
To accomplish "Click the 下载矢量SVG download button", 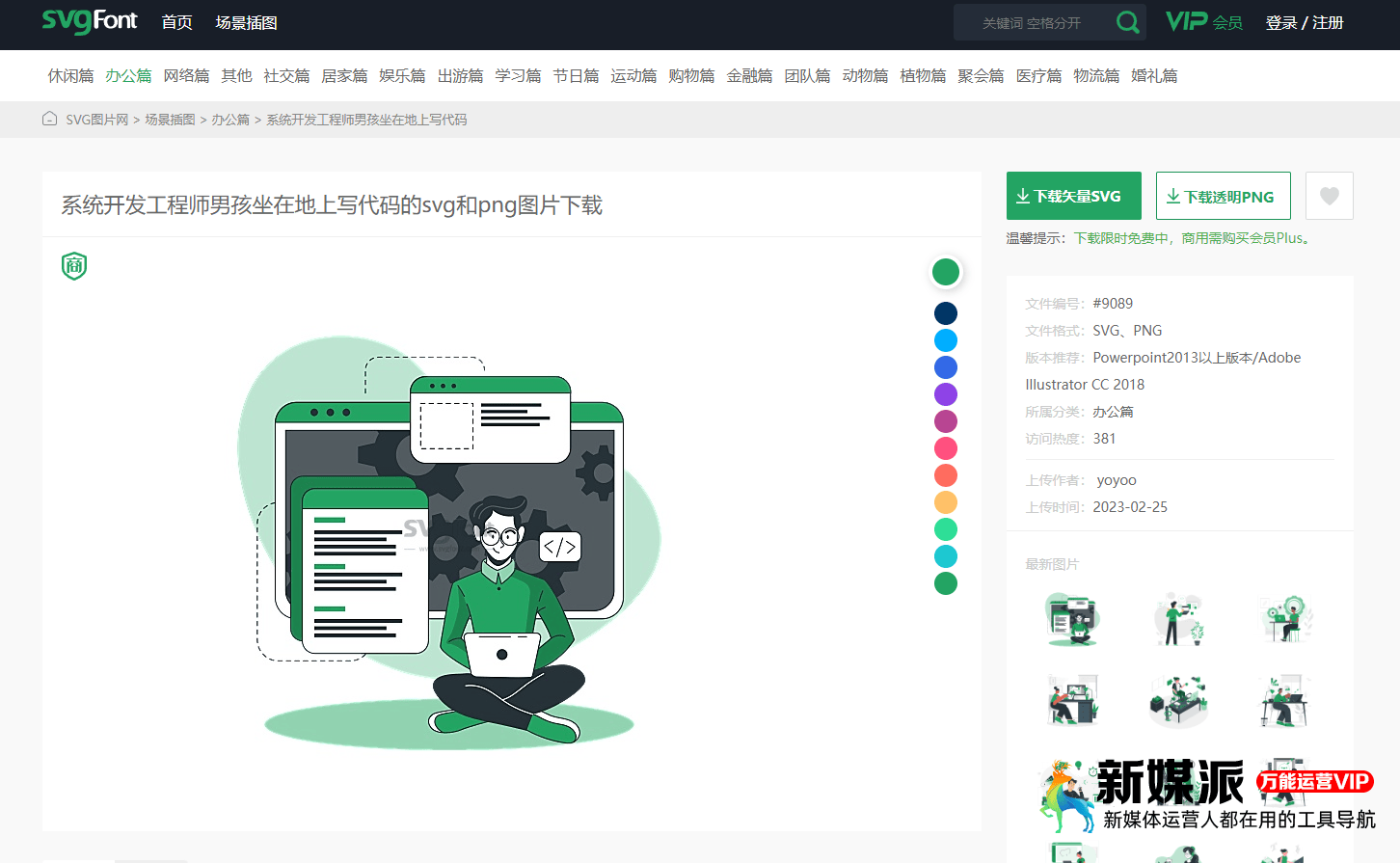I will tap(1073, 195).
